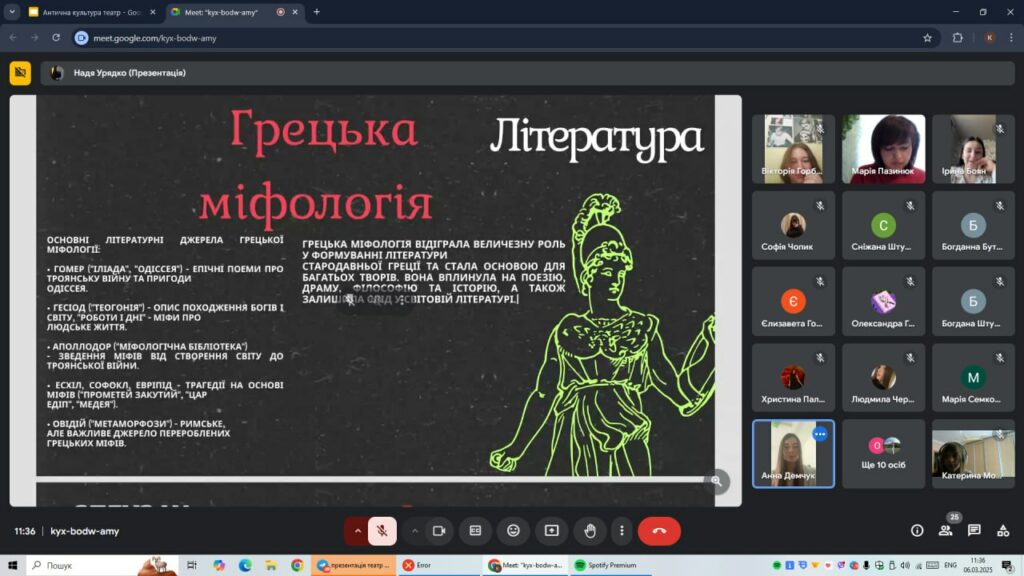Click the Ще 10 осіб tile
1024x576 pixels.
point(883,453)
